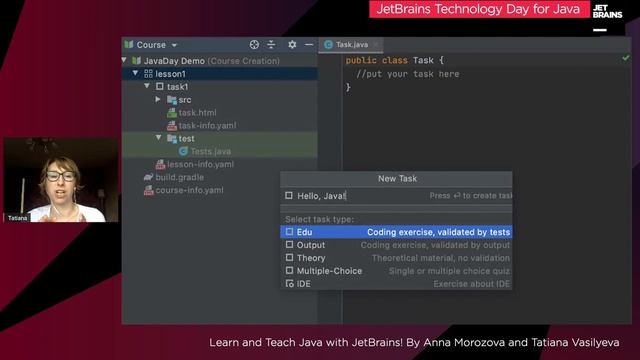Viewport: 640px width, 360px height.
Task: Click the Edu task type icon
Action: click(x=289, y=232)
